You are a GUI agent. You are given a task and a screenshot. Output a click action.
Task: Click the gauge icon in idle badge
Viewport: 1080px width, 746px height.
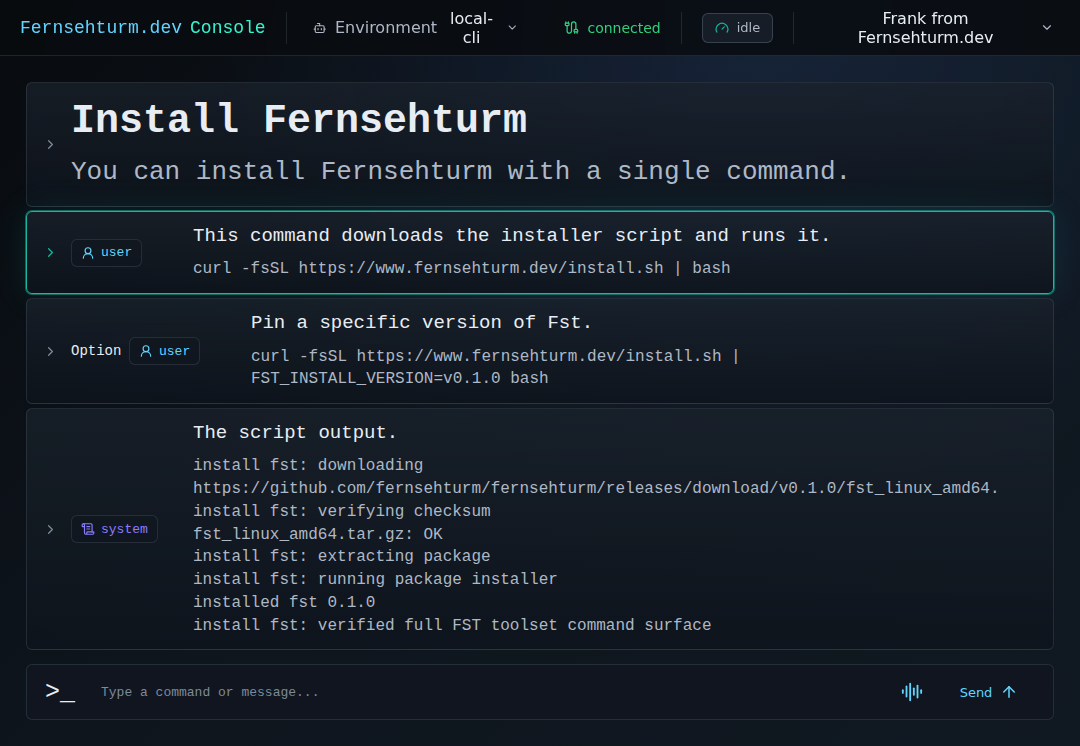click(722, 28)
